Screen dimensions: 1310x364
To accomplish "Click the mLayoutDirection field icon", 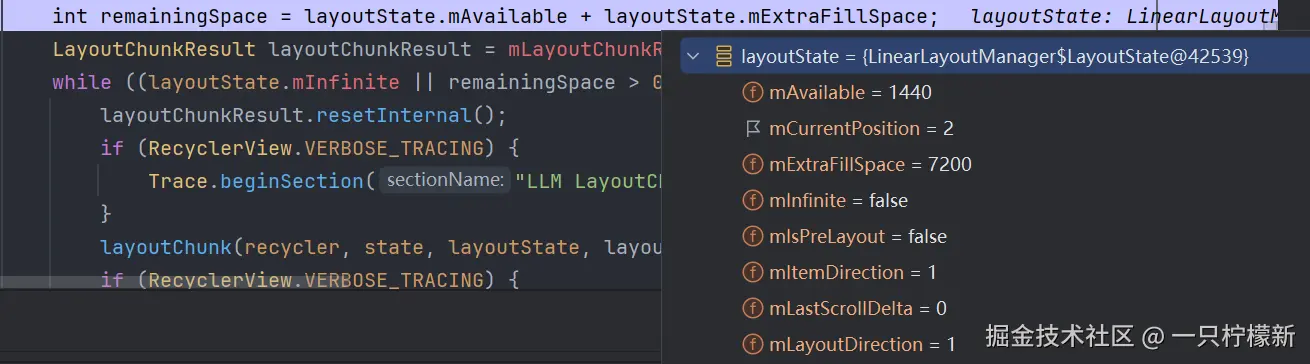I will (752, 345).
